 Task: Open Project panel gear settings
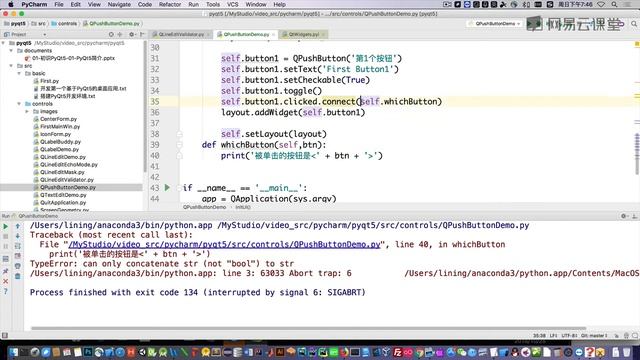(131, 34)
